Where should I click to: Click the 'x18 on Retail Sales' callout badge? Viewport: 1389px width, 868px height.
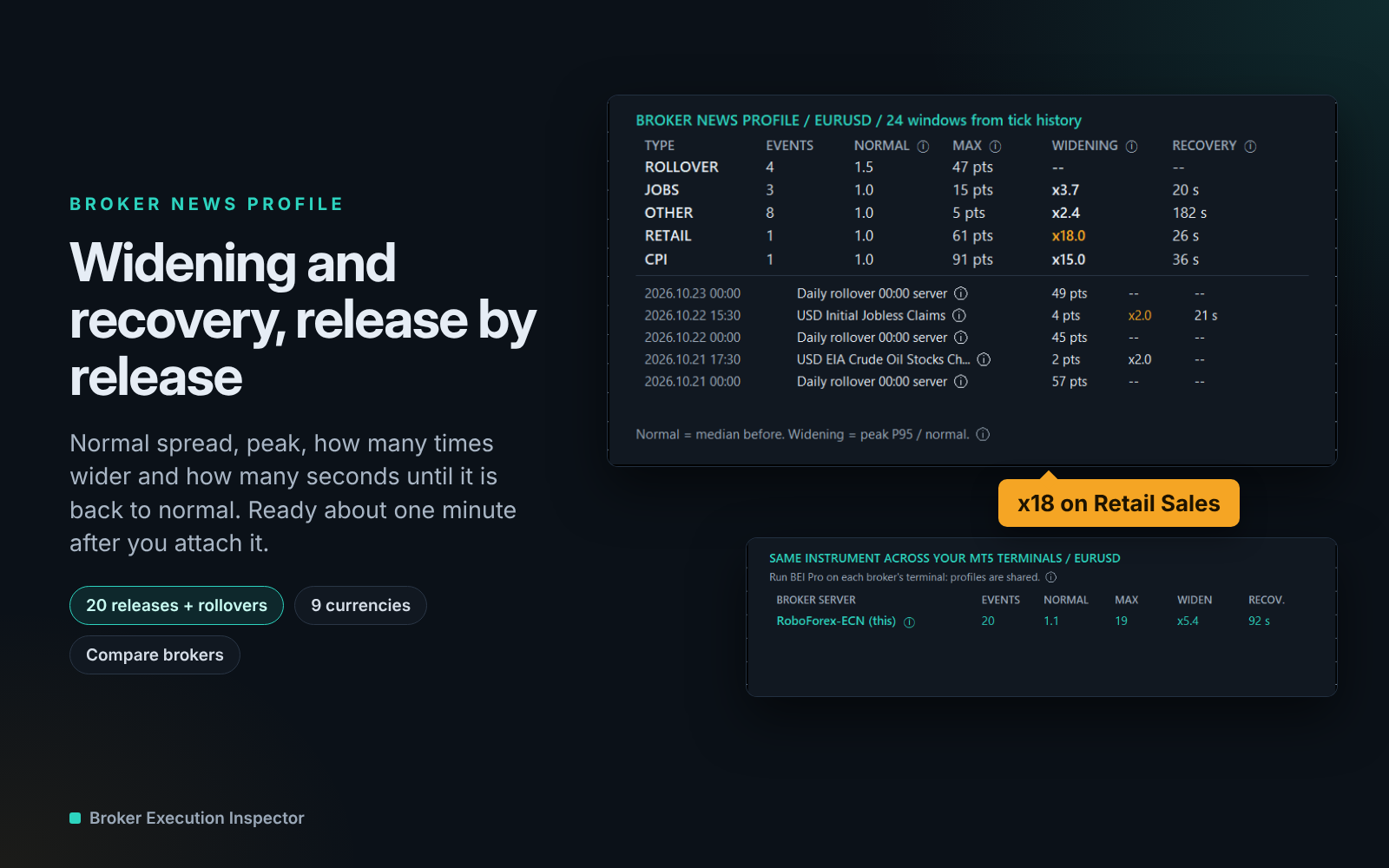(1118, 503)
